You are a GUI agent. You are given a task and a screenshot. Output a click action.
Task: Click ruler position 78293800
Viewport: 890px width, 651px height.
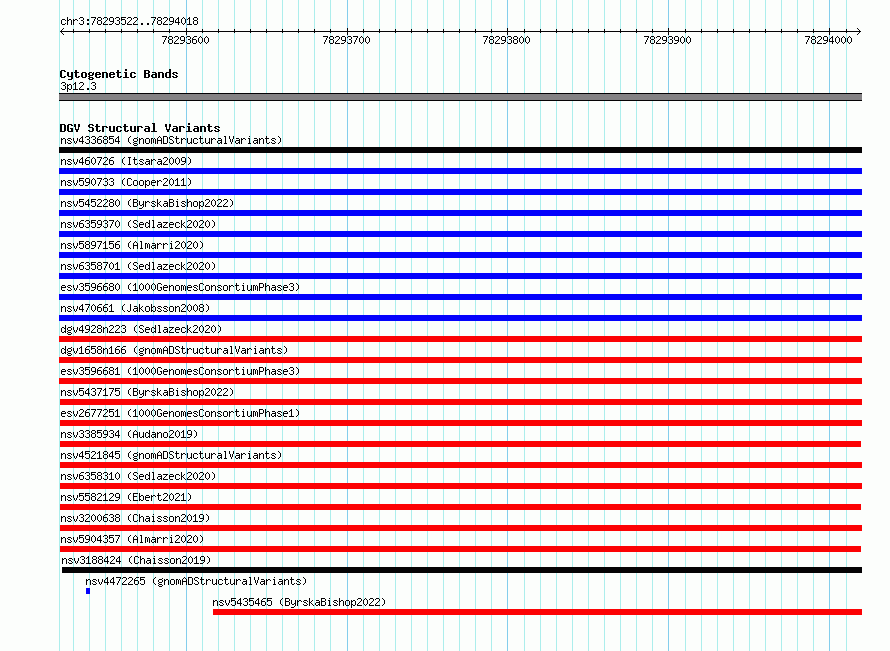pos(506,40)
